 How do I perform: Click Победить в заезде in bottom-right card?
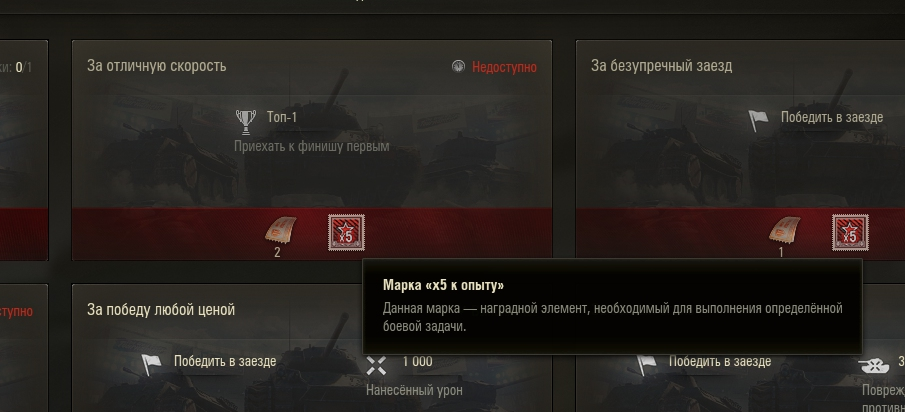pos(720,362)
